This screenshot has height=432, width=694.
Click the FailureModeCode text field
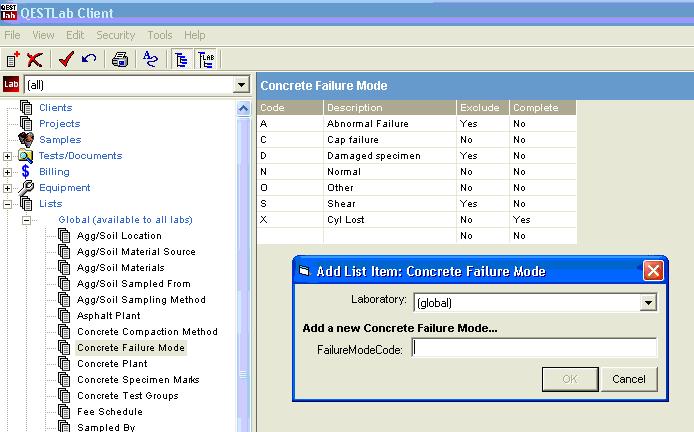click(534, 348)
